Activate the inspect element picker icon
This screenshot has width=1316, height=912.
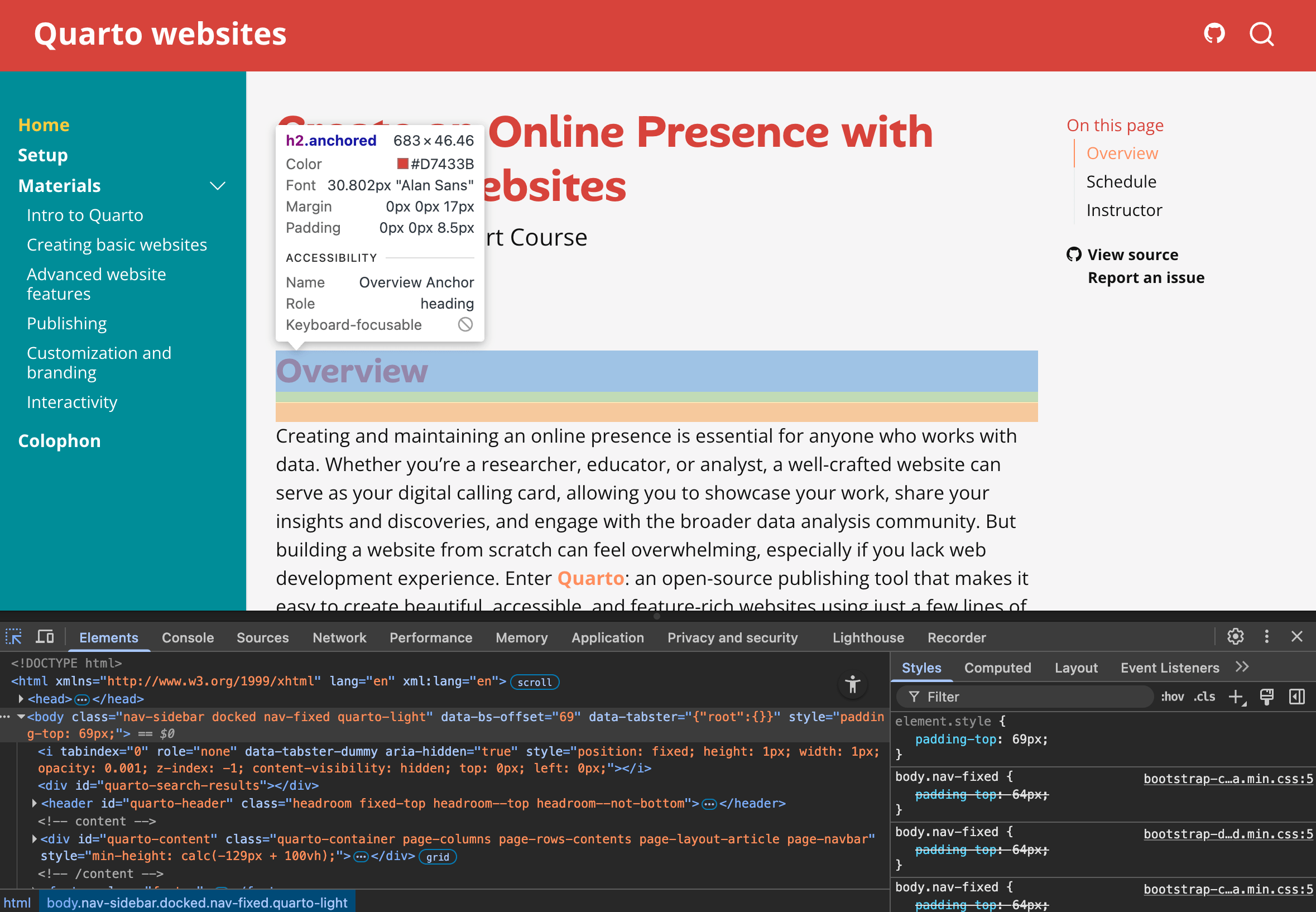click(x=14, y=637)
